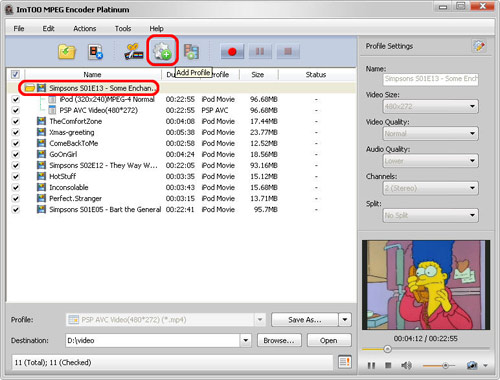This screenshot has width=500, height=380.
Task: Click the film icon beside ComeBackToMe
Action: tap(41, 143)
